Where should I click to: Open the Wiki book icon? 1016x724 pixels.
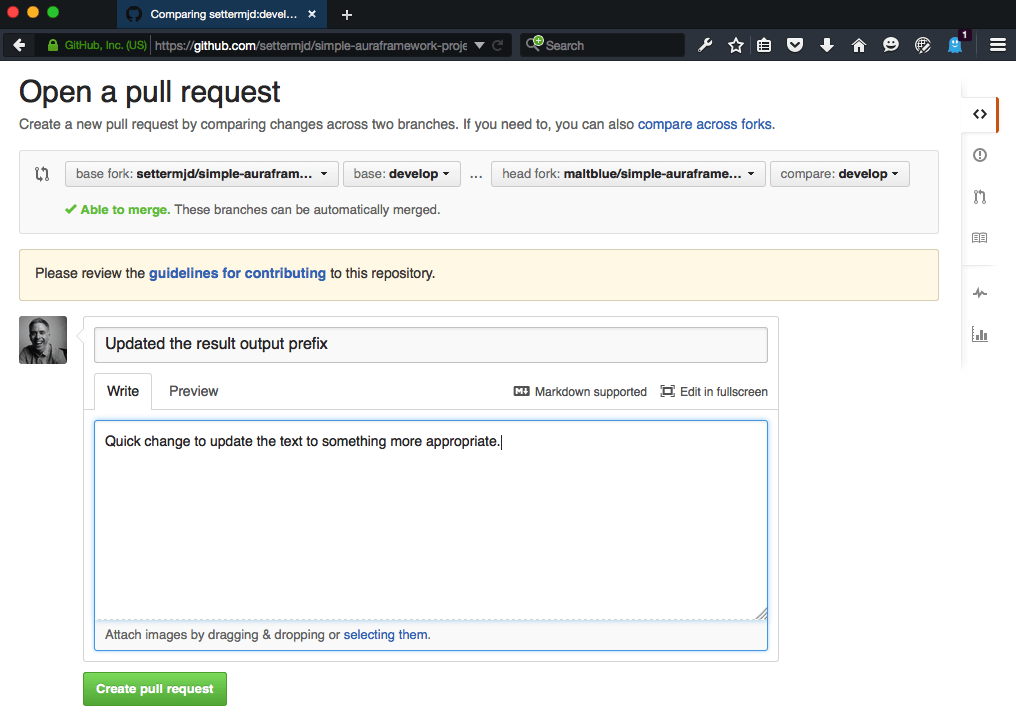980,237
